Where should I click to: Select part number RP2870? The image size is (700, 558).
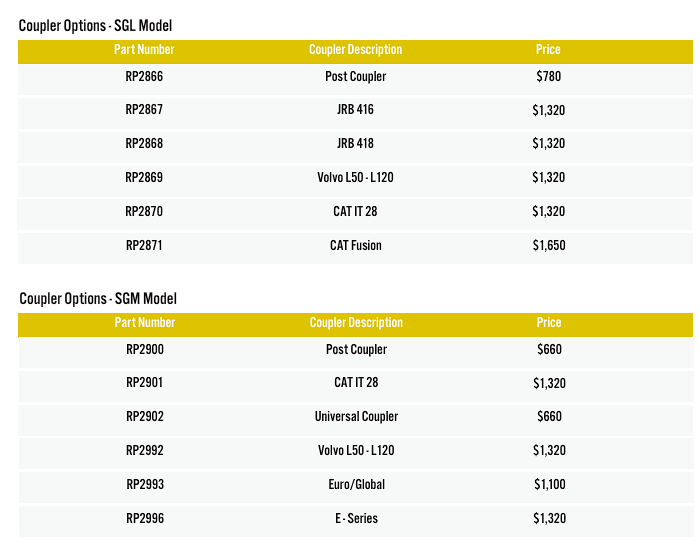click(x=144, y=212)
